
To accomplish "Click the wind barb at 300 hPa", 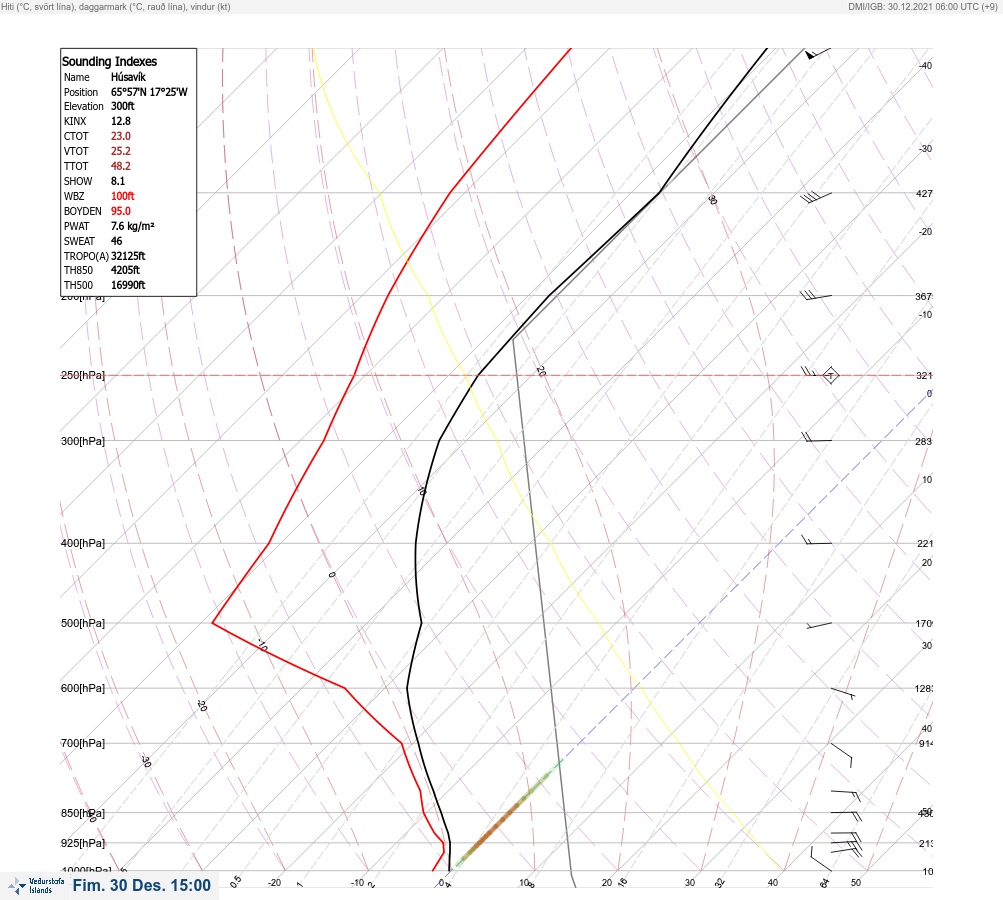I will click(817, 439).
